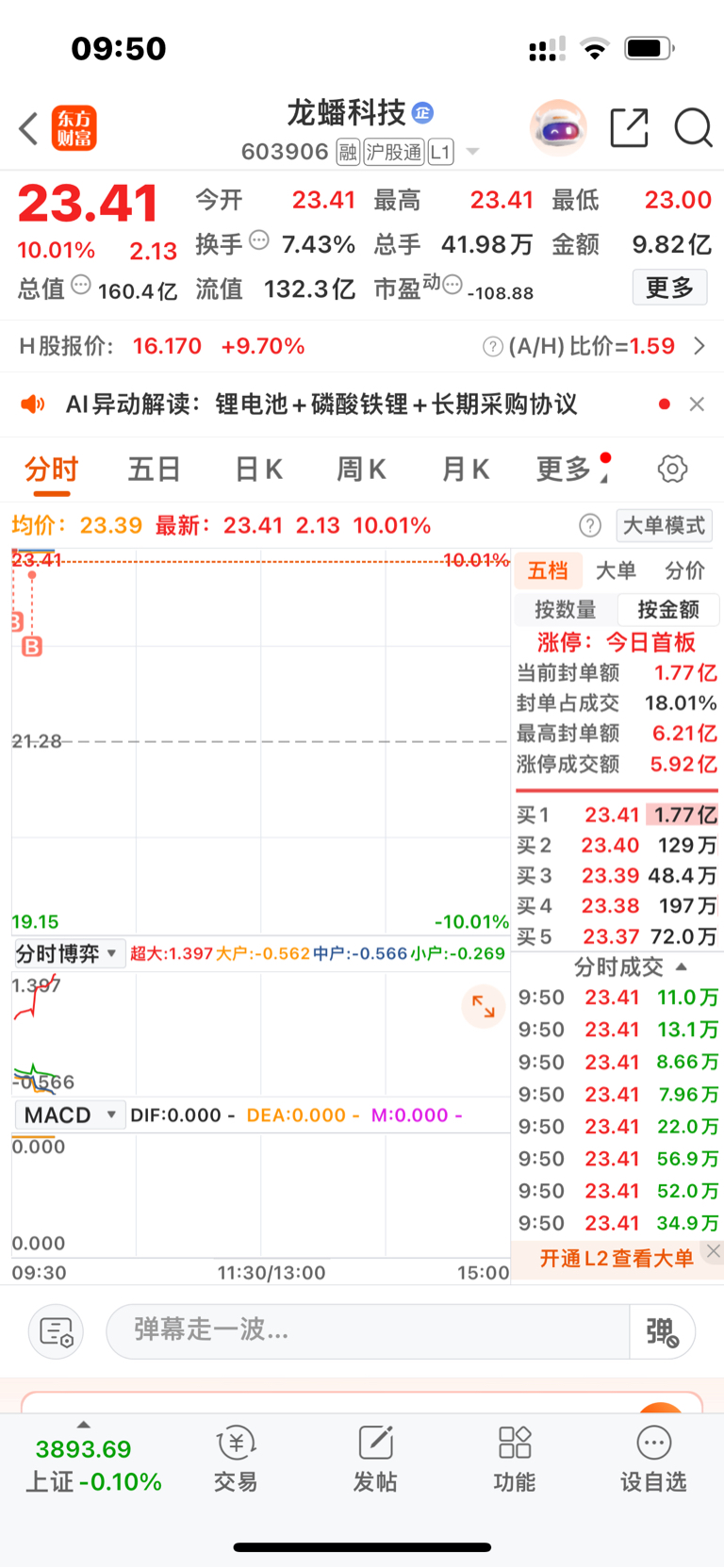Open 功能 in the bottom bar
The width and height of the screenshot is (724, 1568).
(515, 1460)
